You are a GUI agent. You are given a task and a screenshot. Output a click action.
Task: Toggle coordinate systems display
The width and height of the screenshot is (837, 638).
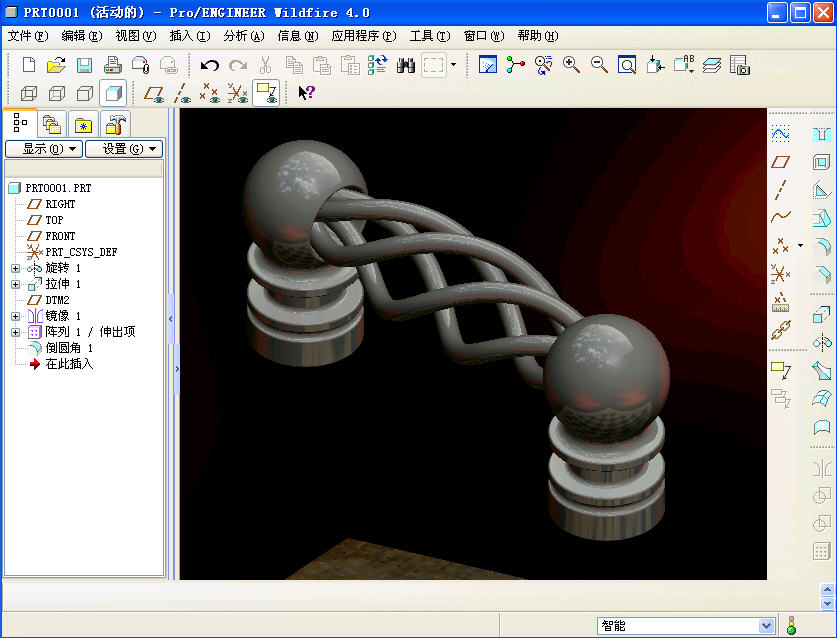pos(238,93)
